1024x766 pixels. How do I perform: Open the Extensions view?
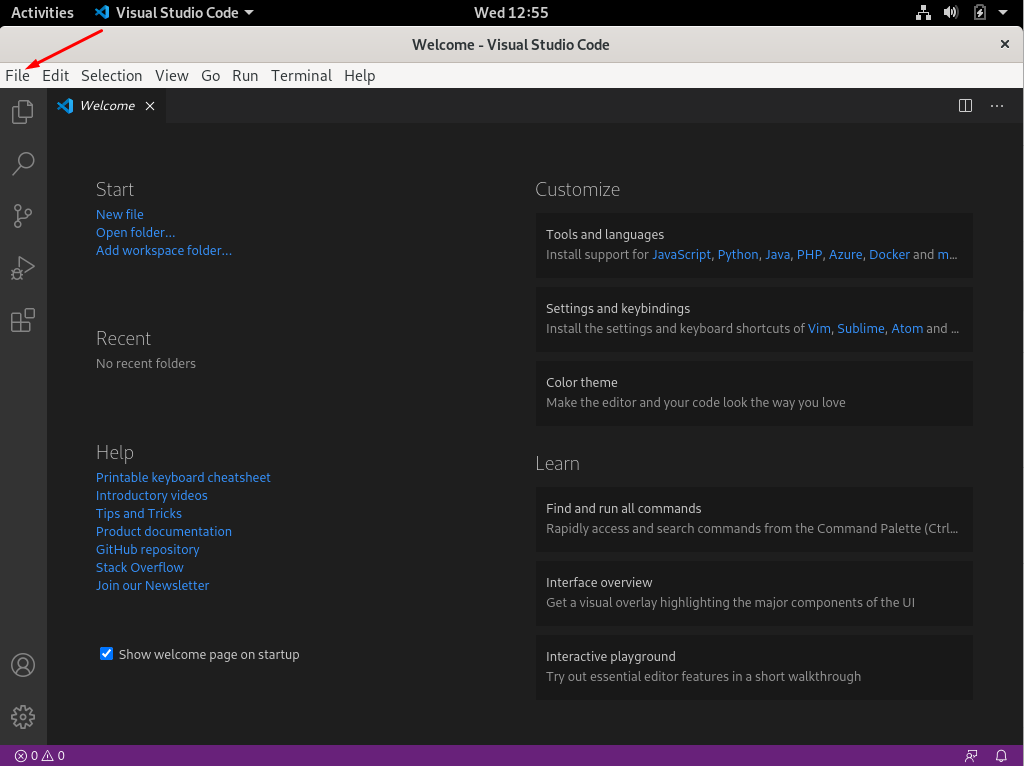pos(22,320)
